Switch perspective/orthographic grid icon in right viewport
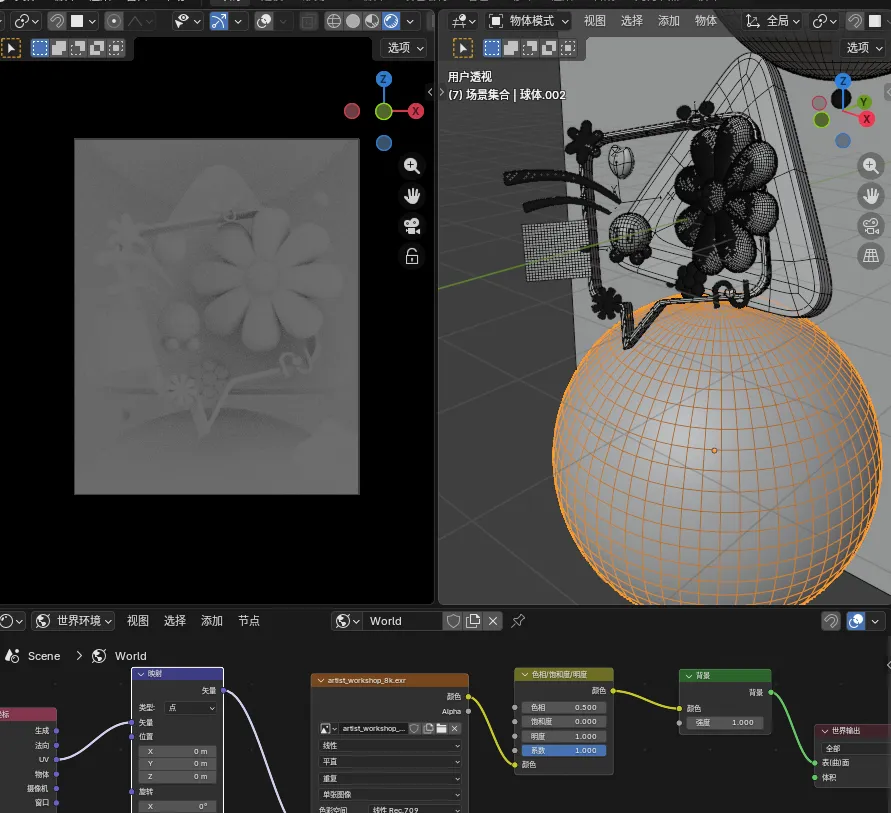 pyautogui.click(x=871, y=256)
